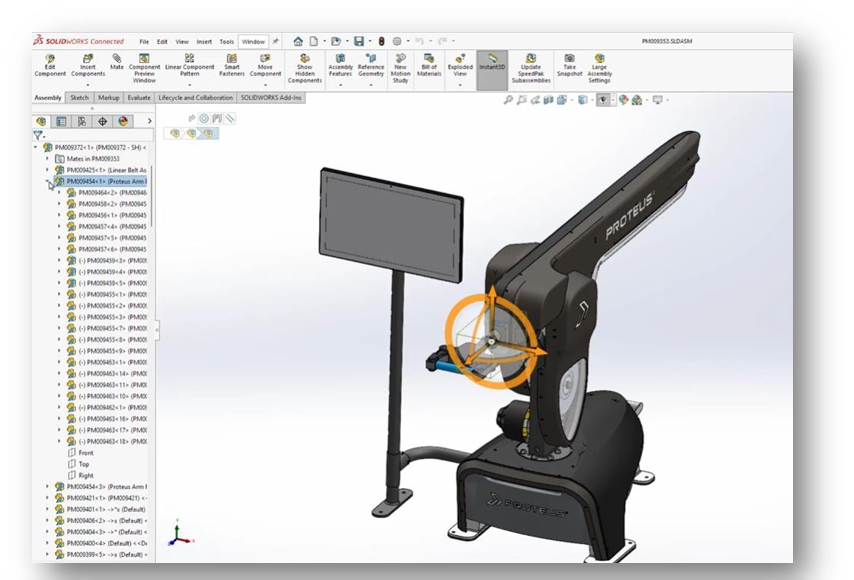
Task: Open the filter funnel in the feature tree
Action: (x=38, y=135)
